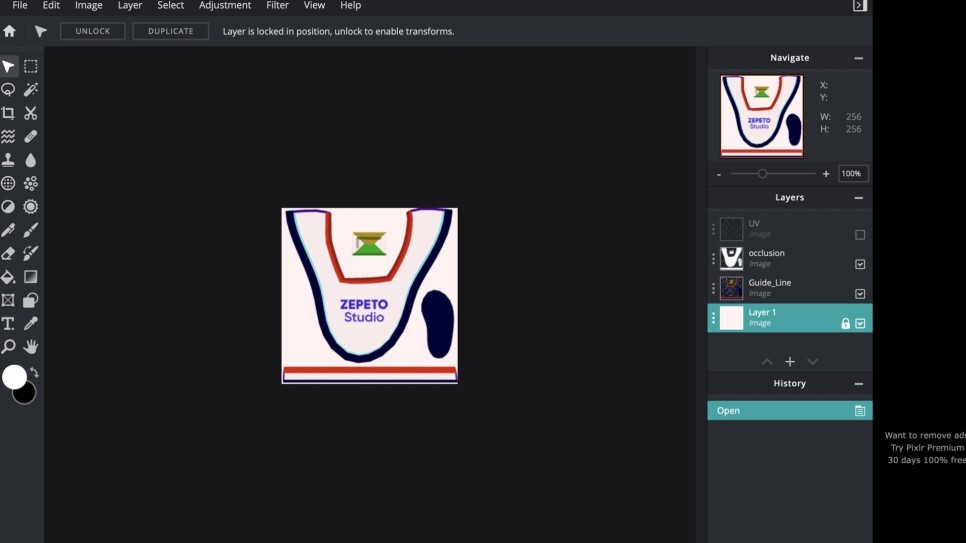Viewport: 966px width, 543px height.
Task: Open options handle of Layer 1
Action: point(713,318)
